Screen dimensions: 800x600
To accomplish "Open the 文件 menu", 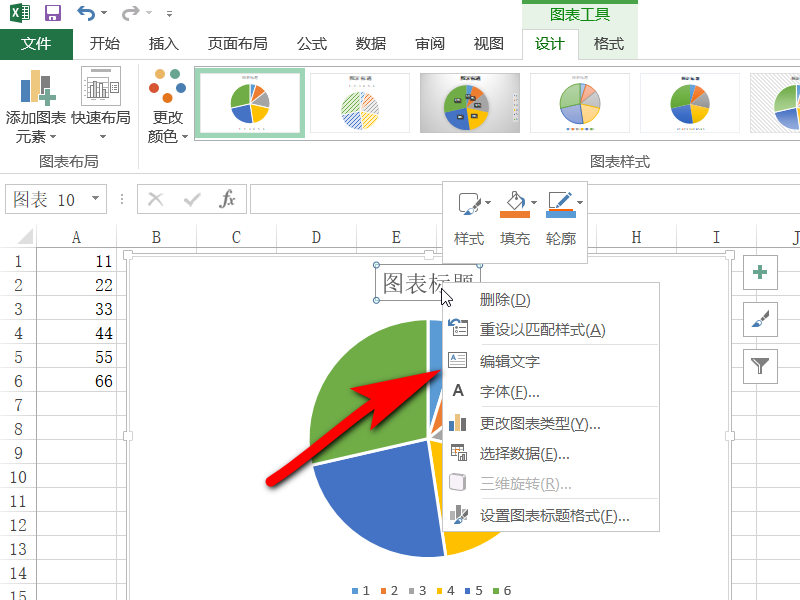I will click(x=36, y=44).
